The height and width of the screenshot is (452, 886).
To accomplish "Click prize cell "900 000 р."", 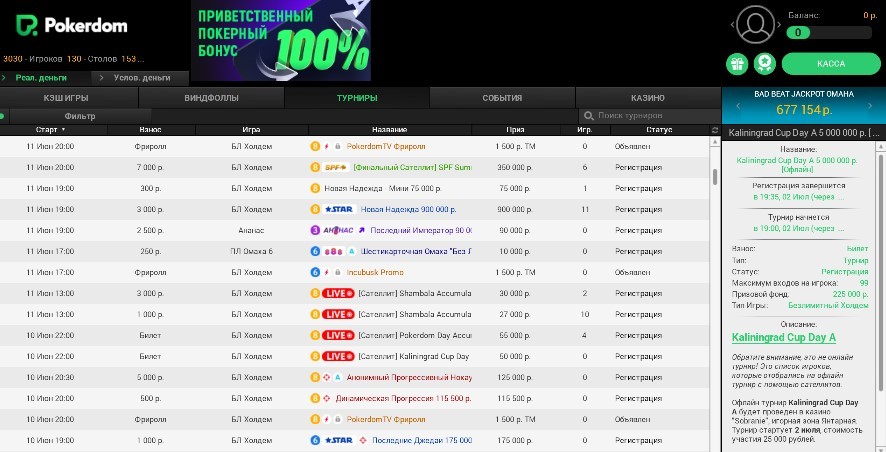I will click(x=515, y=209).
